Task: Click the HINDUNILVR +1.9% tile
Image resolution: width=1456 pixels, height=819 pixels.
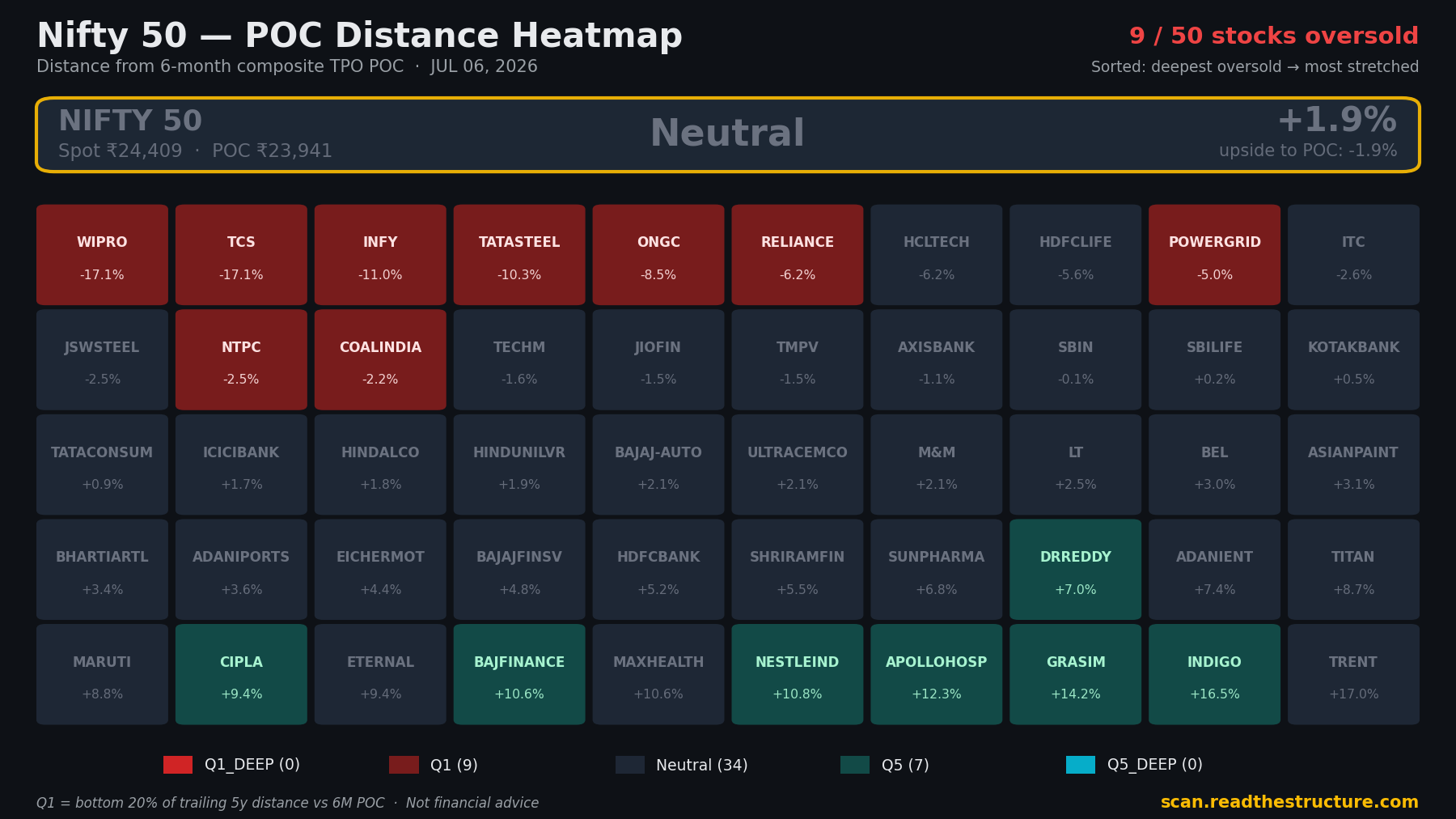Action: coord(519,465)
